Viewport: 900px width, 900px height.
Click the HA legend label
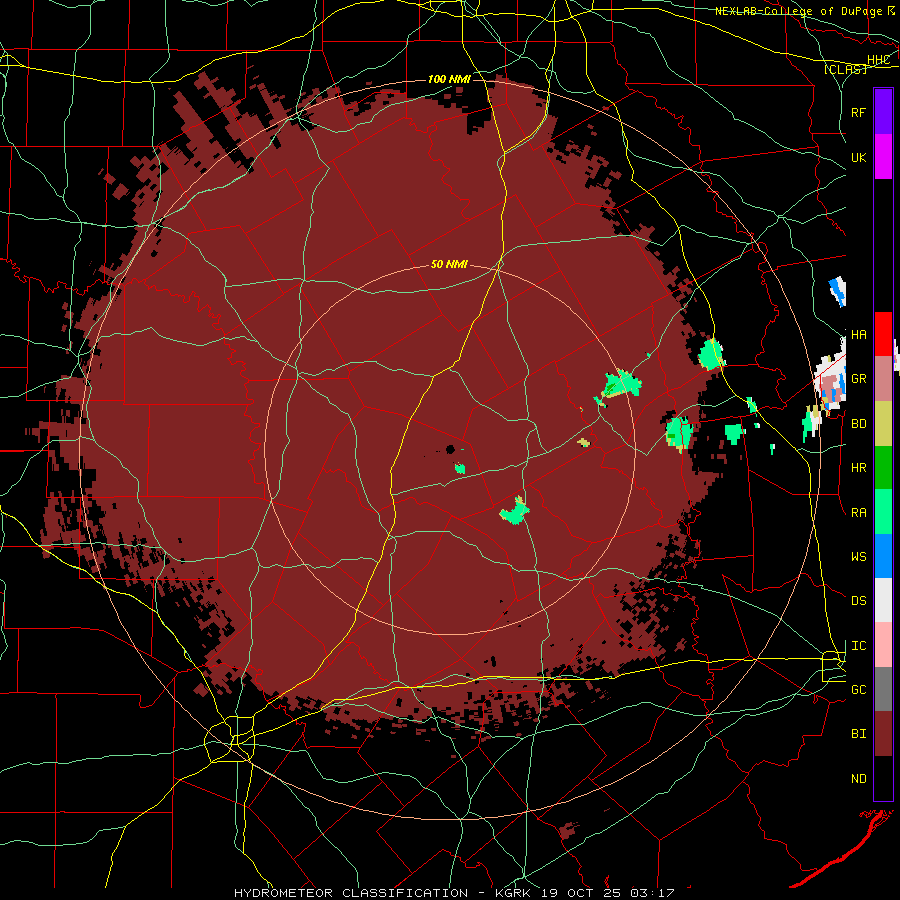point(859,335)
